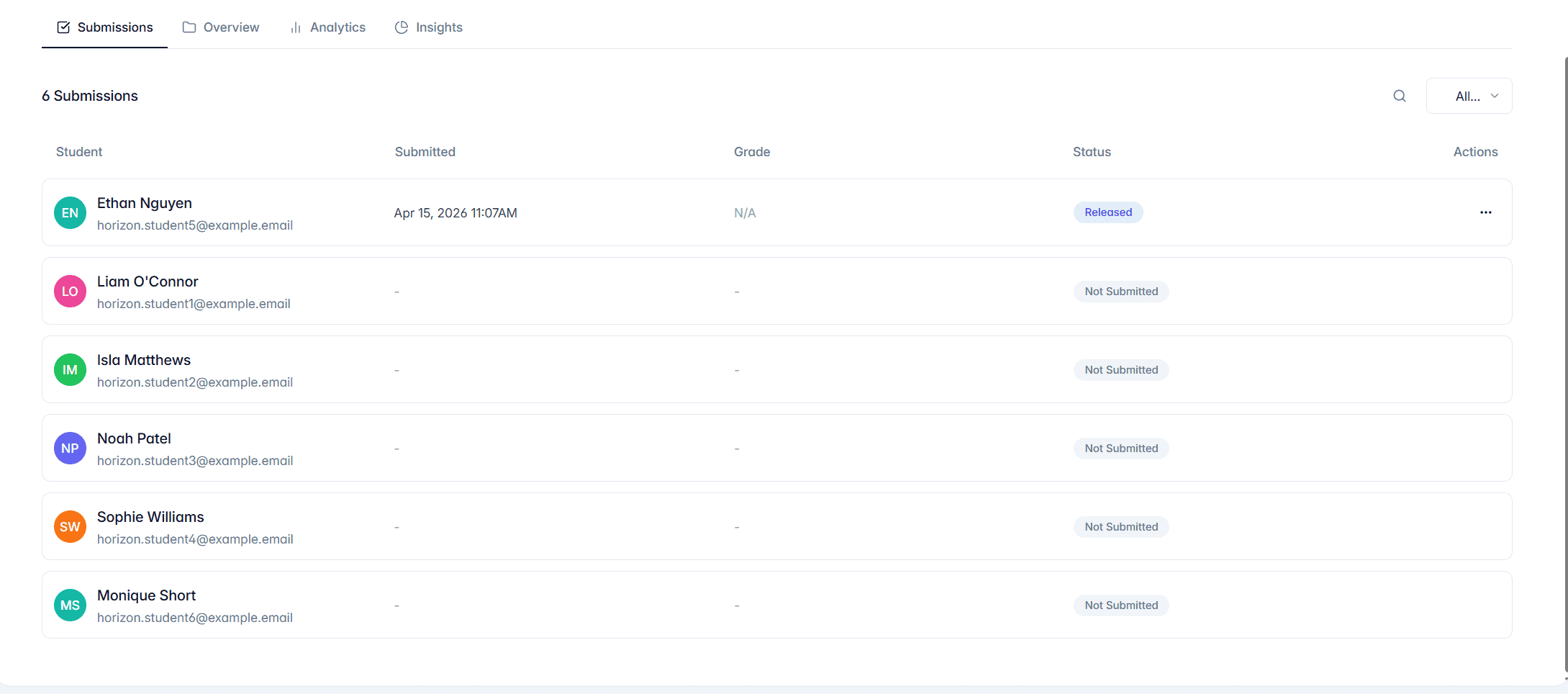1568x694 pixels.
Task: Select the Isla Matthews student name
Action: click(x=144, y=360)
